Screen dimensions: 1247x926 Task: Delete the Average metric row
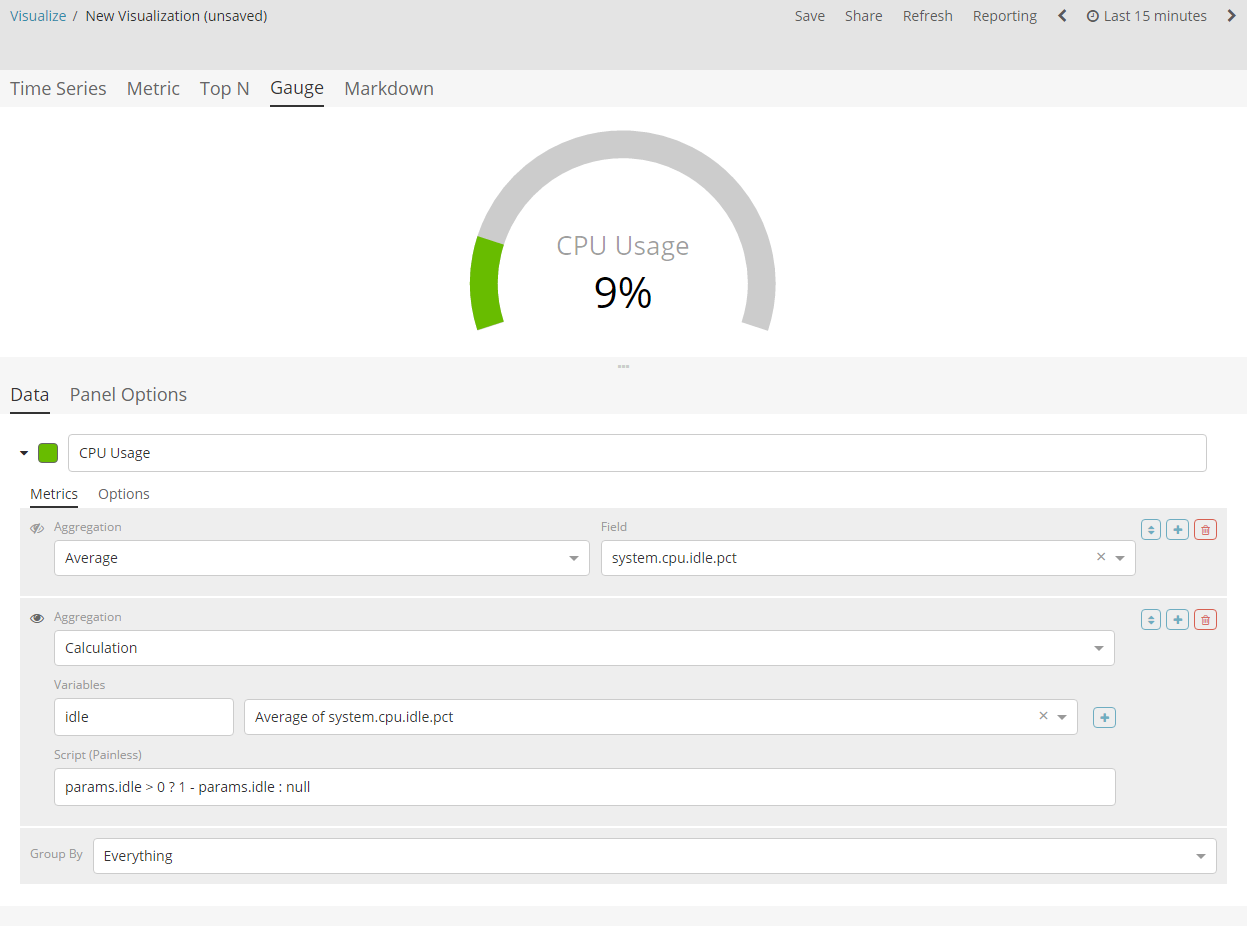tap(1205, 530)
